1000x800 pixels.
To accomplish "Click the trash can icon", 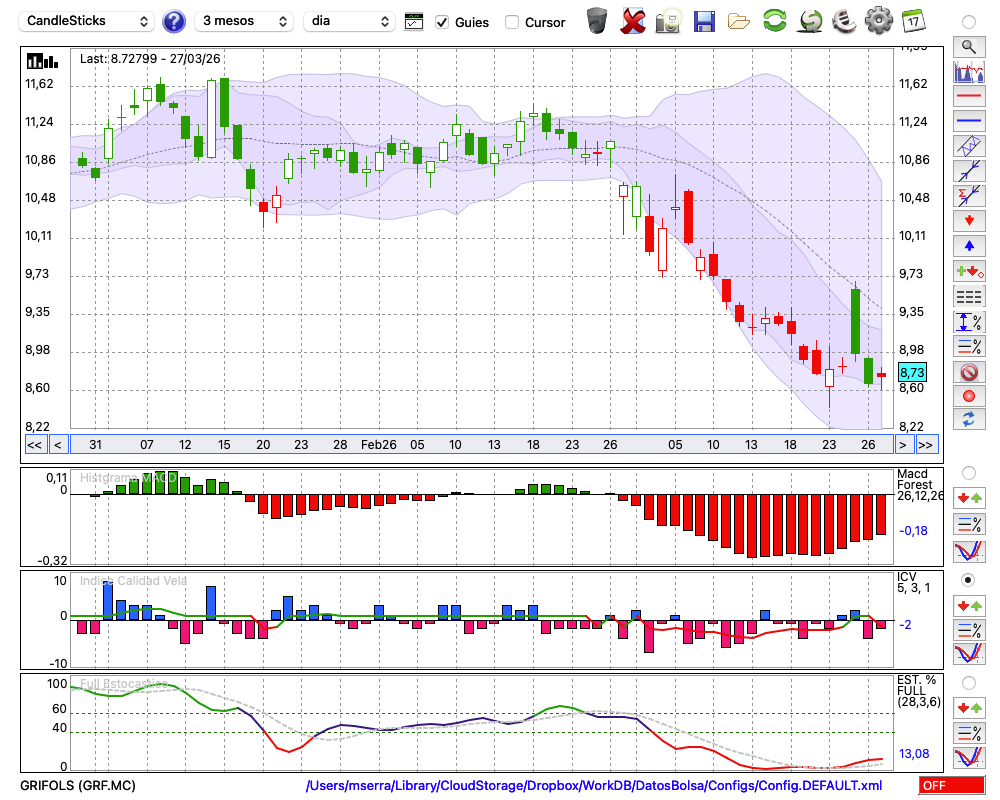I will click(x=597, y=21).
